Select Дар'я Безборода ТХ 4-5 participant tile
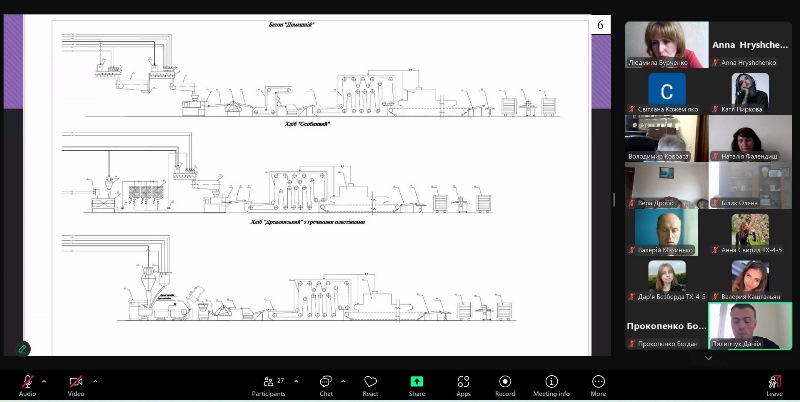 (666, 279)
